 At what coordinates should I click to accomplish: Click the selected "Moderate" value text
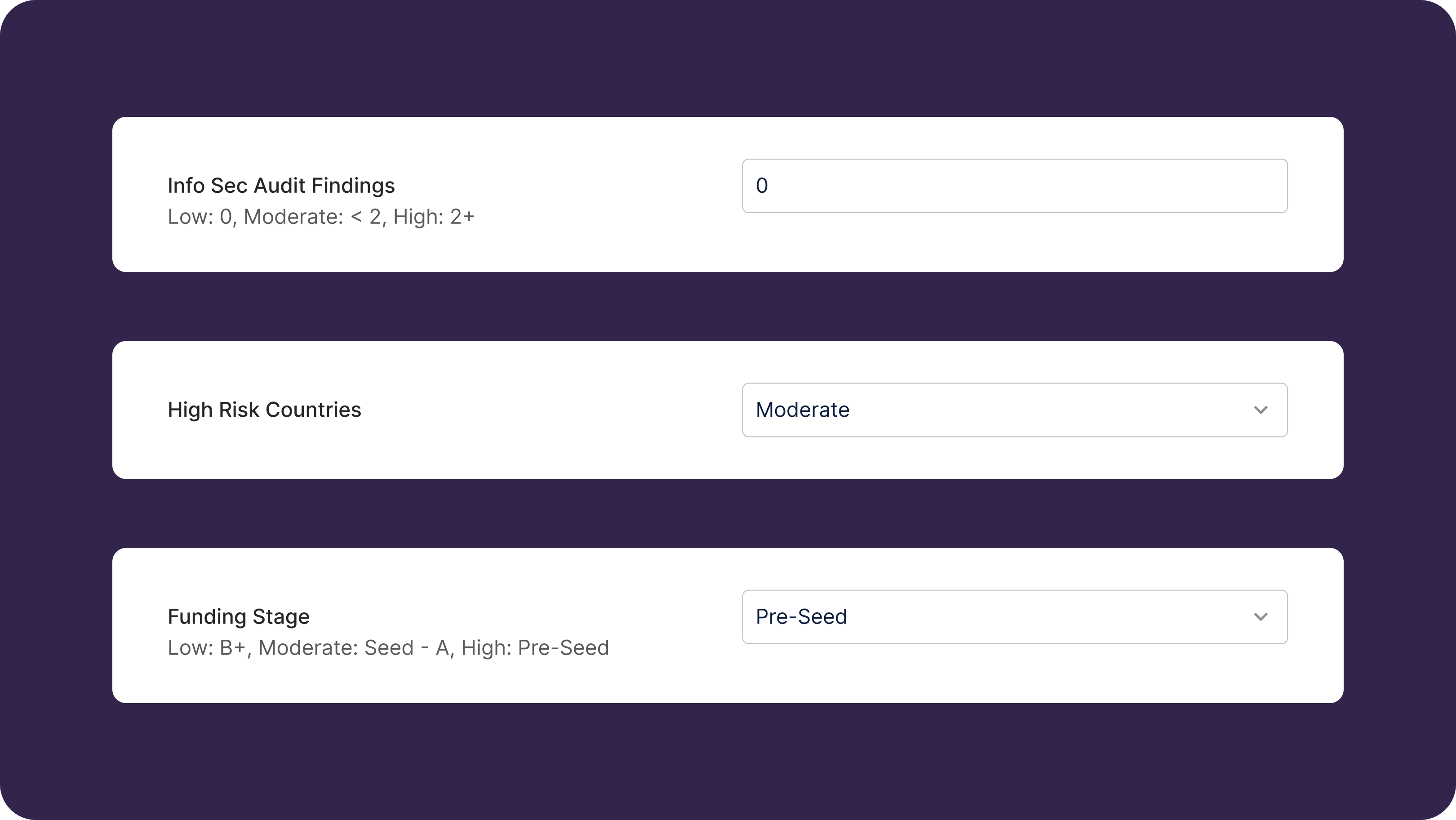coord(802,410)
